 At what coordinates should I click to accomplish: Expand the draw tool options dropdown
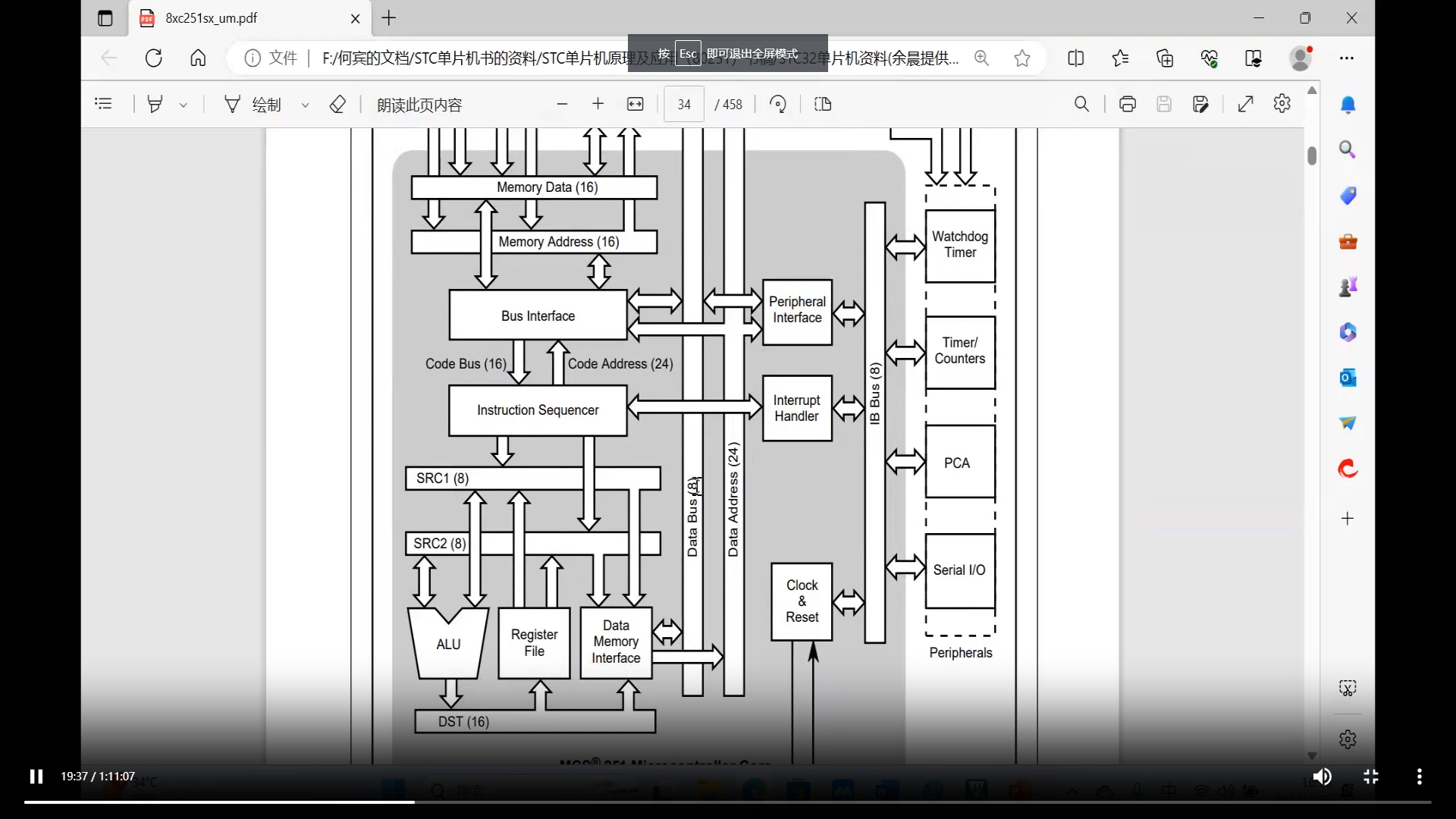(x=305, y=105)
